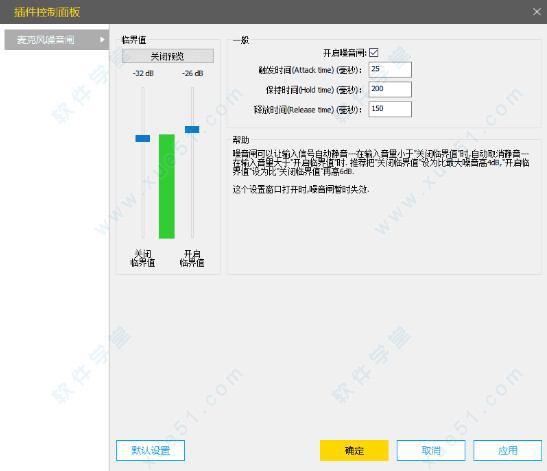547x471 pixels.
Task: Click the 默认设置 button
Action: [150, 450]
